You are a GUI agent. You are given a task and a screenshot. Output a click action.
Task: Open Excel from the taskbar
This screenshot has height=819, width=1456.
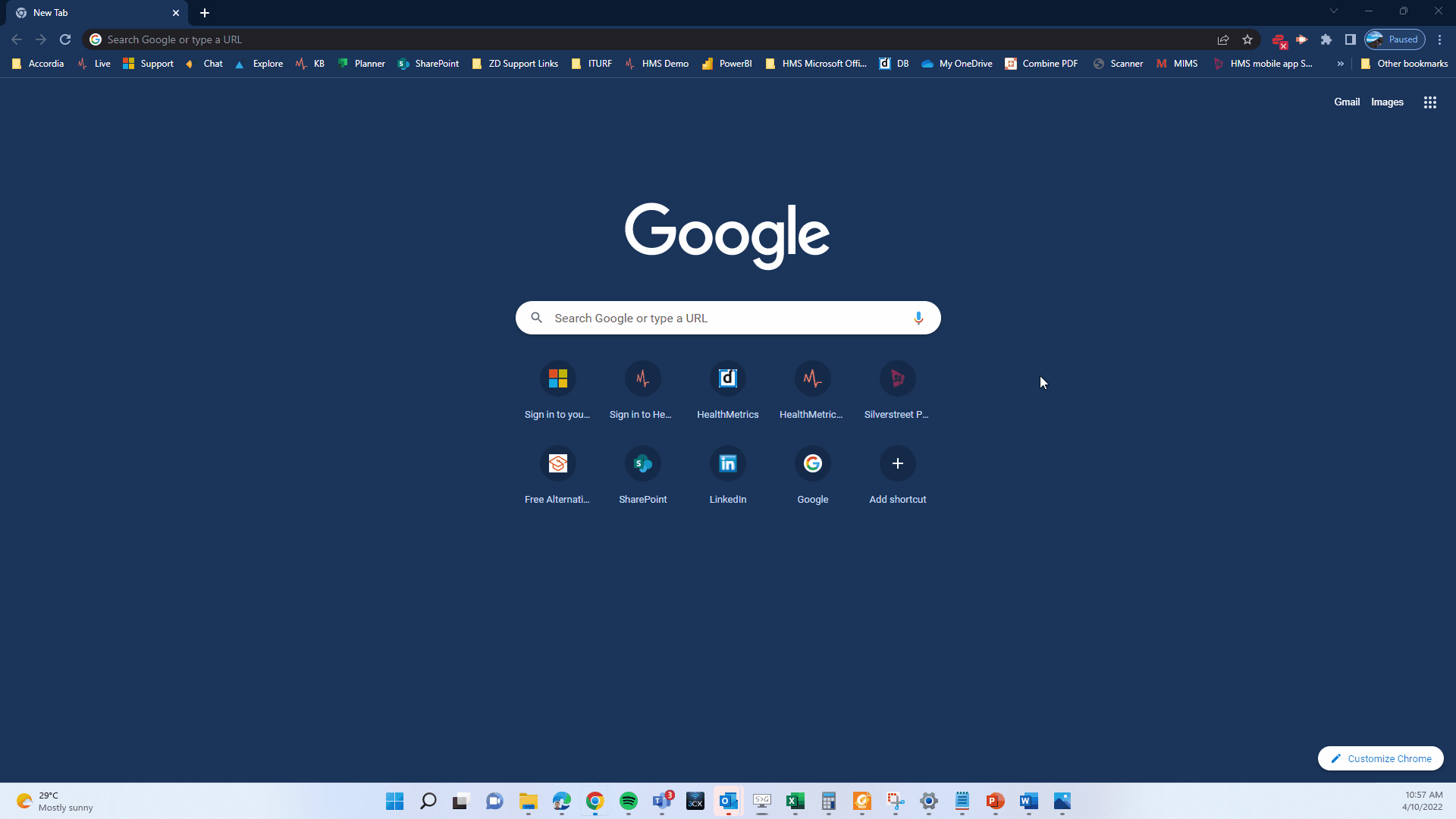tap(795, 802)
